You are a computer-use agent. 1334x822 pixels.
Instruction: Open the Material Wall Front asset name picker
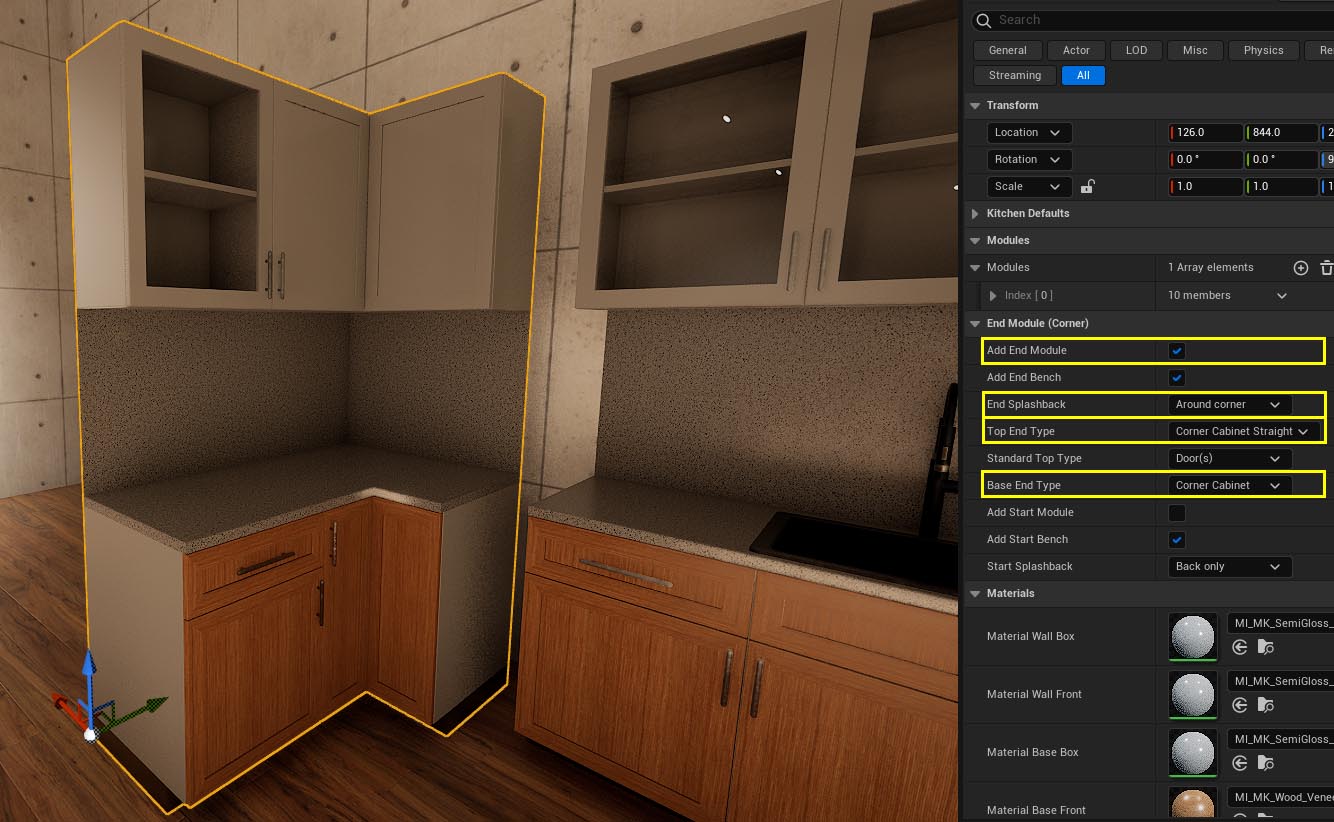pyautogui.click(x=1281, y=681)
